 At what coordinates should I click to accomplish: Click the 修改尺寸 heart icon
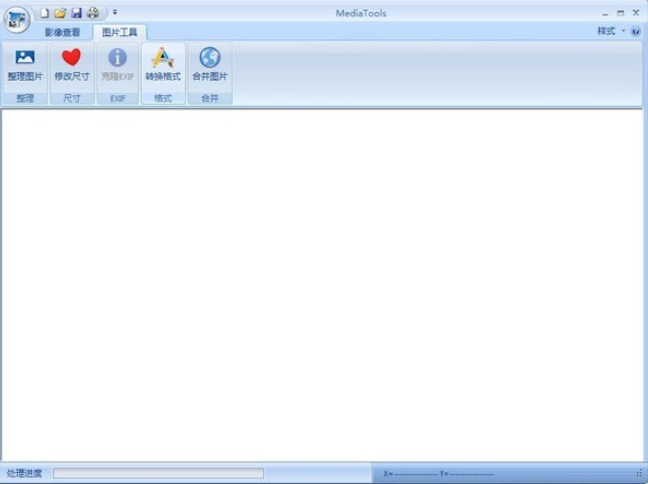(71, 57)
